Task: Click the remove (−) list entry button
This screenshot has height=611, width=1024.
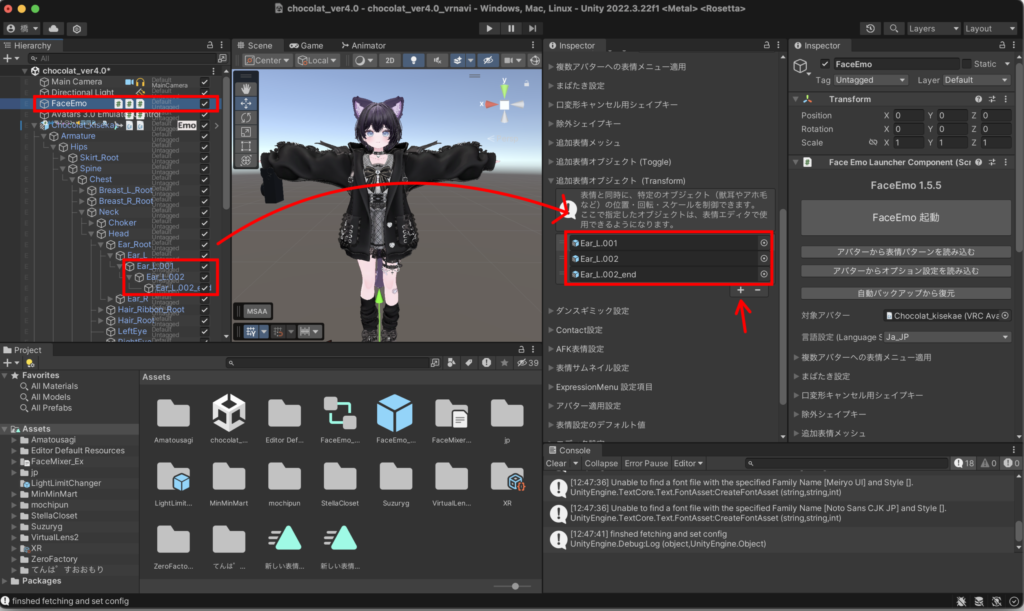Action: 758,290
